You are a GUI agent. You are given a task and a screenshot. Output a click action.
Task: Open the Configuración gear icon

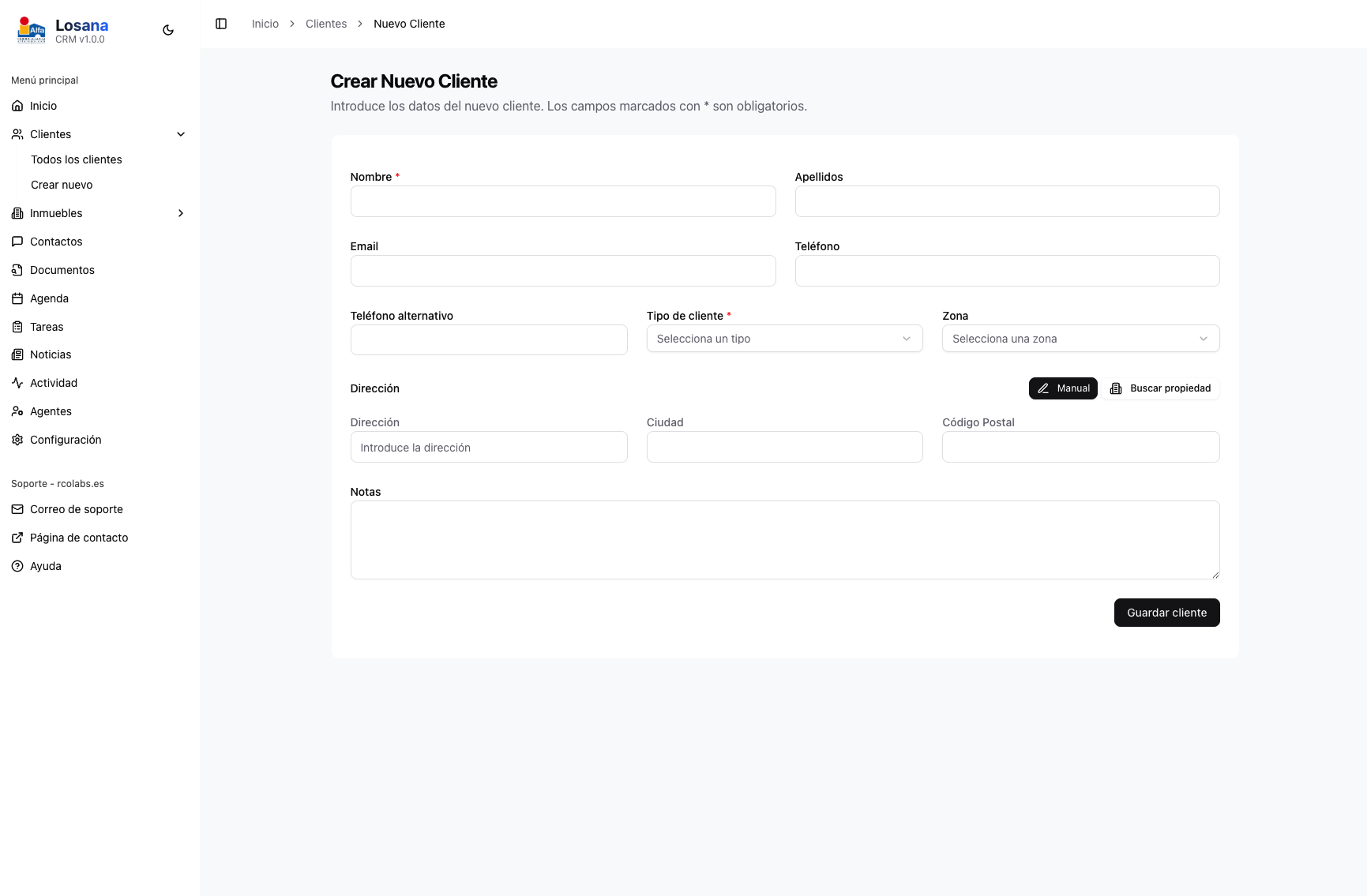coord(17,440)
